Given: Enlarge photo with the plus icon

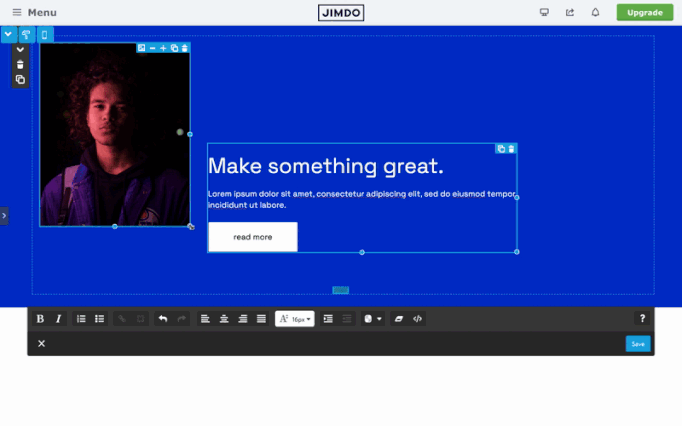Looking at the screenshot, I should pos(163,48).
